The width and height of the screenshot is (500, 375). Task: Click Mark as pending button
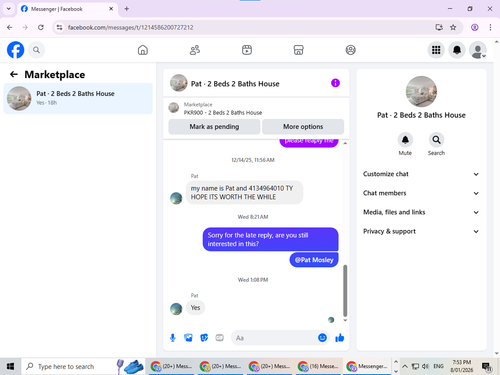pos(214,127)
